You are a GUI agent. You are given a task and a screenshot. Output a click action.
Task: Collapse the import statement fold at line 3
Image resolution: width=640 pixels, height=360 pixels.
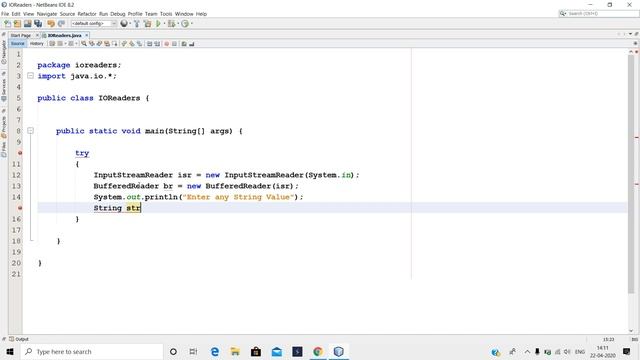[x=30, y=76]
